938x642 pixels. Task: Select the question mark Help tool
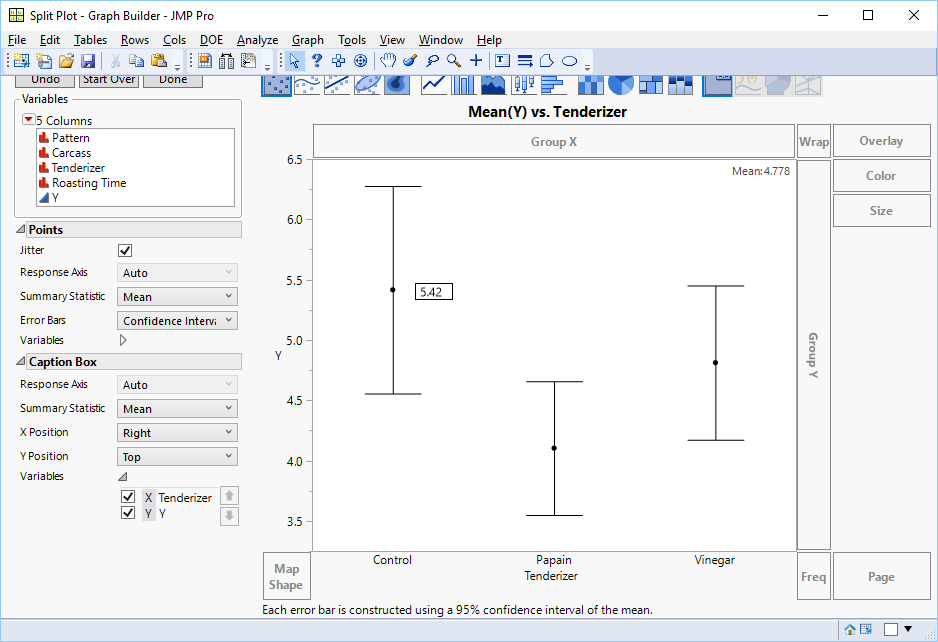point(316,60)
